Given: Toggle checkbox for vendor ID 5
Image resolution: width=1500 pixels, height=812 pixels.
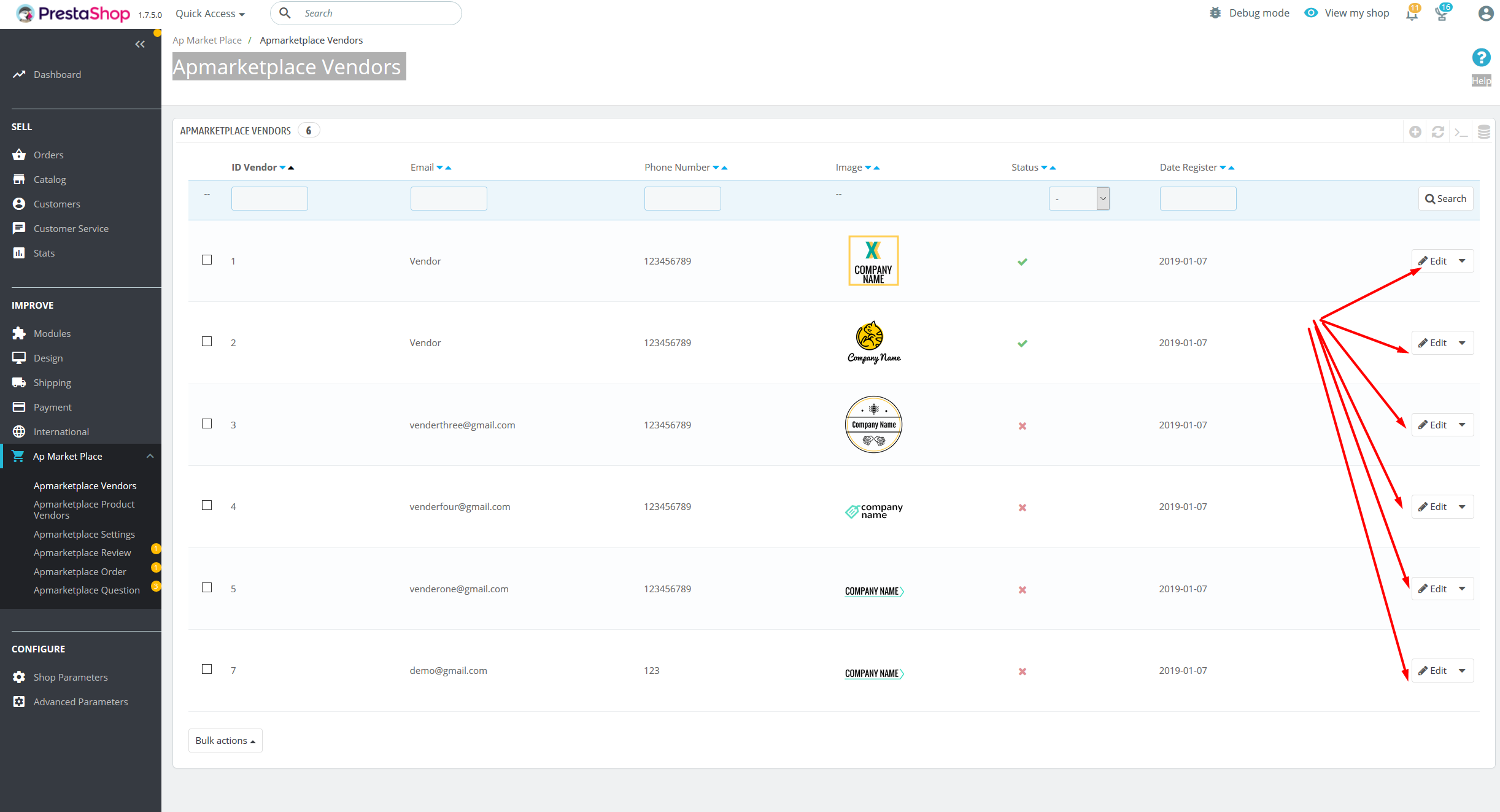Looking at the screenshot, I should point(207,587).
